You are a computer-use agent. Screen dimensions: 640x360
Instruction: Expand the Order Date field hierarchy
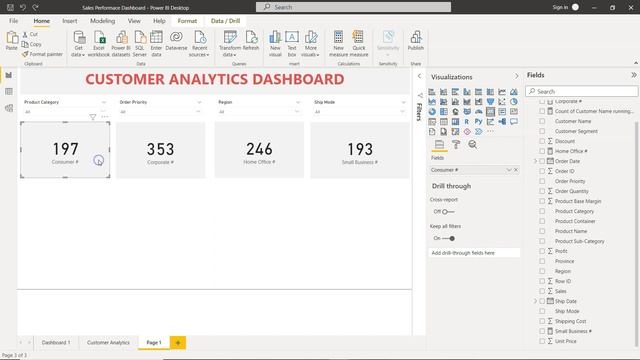(535, 161)
